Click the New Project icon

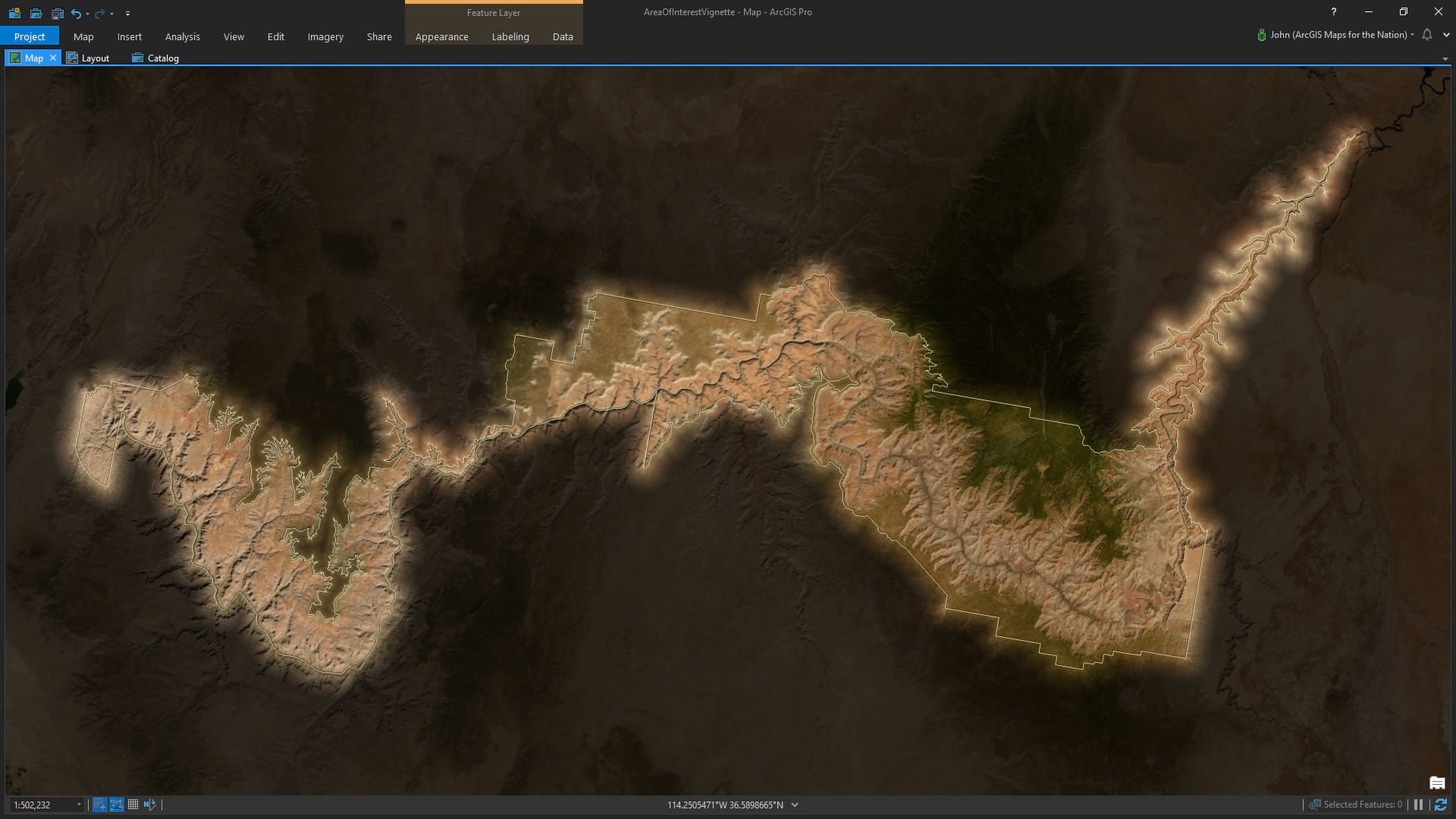point(14,13)
